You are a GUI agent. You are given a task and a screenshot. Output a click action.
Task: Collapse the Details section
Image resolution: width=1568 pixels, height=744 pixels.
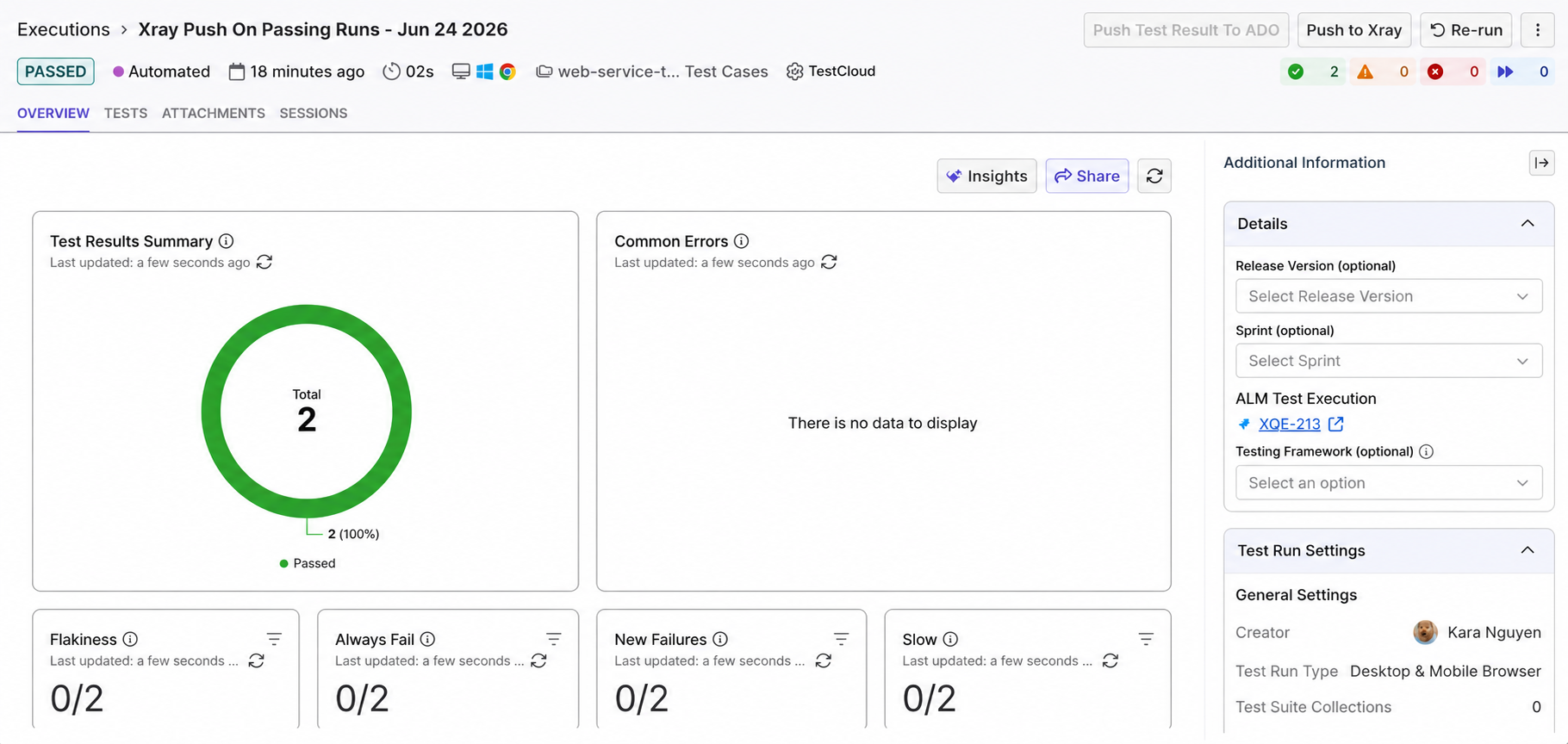[x=1528, y=224]
